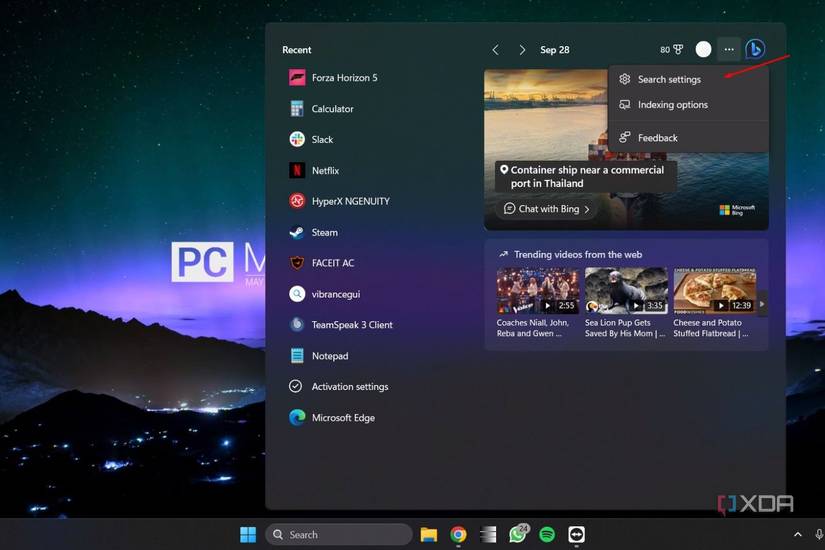Viewport: 825px width, 550px height.
Task: Click the Activation settings label
Action: click(350, 386)
